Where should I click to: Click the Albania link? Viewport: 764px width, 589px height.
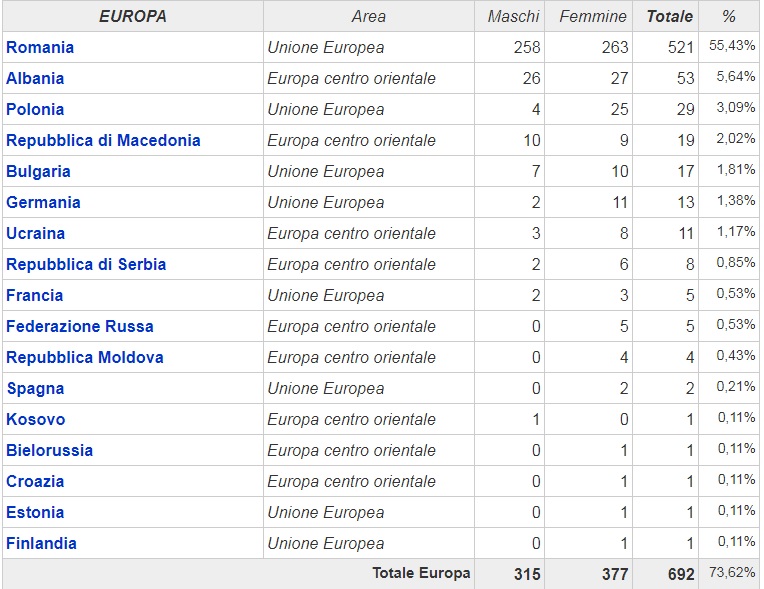point(35,78)
